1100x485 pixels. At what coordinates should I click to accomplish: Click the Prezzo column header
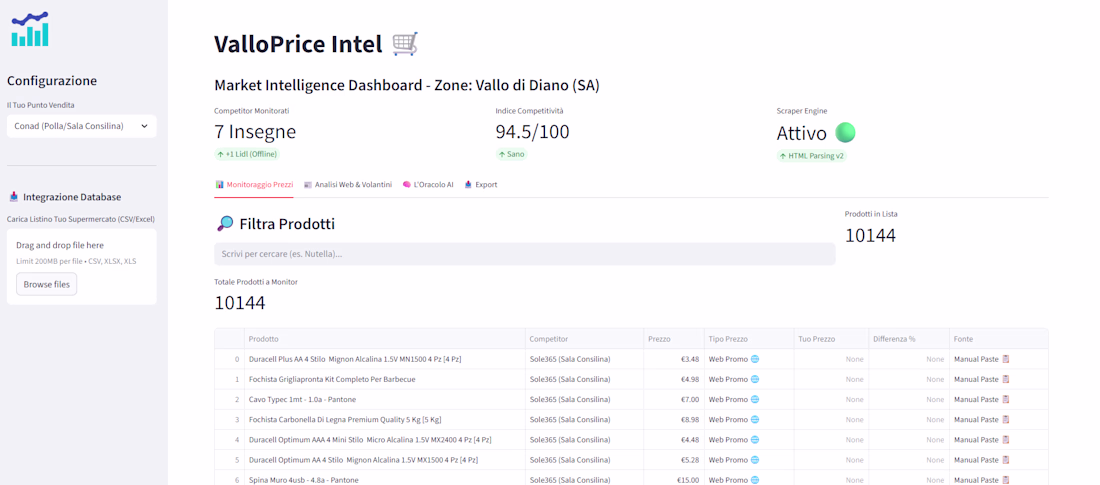(x=673, y=339)
